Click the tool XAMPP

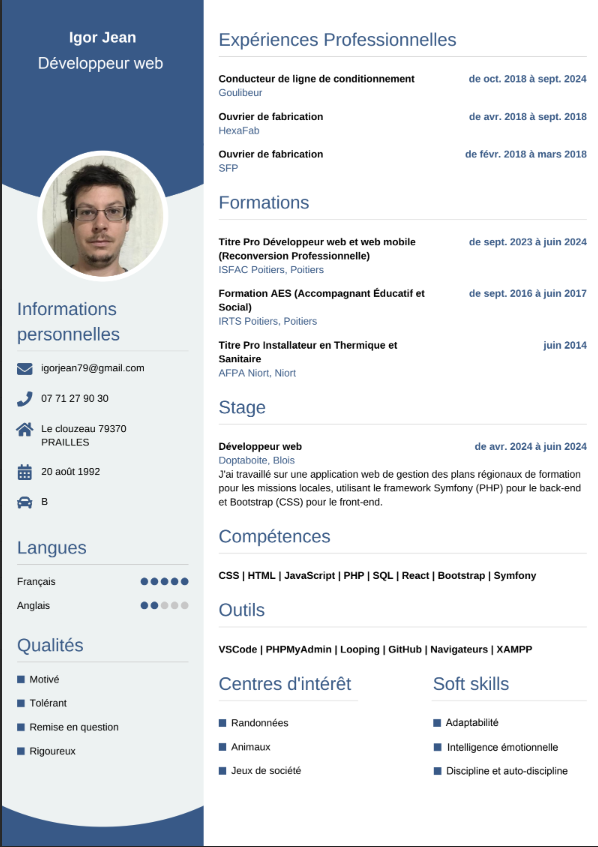click(x=514, y=649)
